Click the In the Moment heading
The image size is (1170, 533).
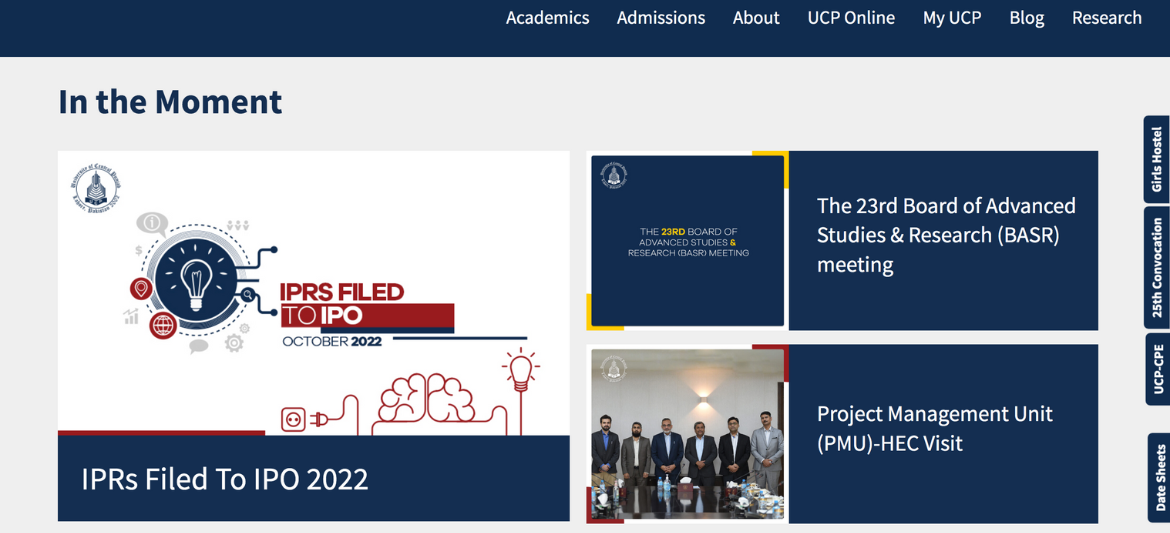(x=170, y=102)
